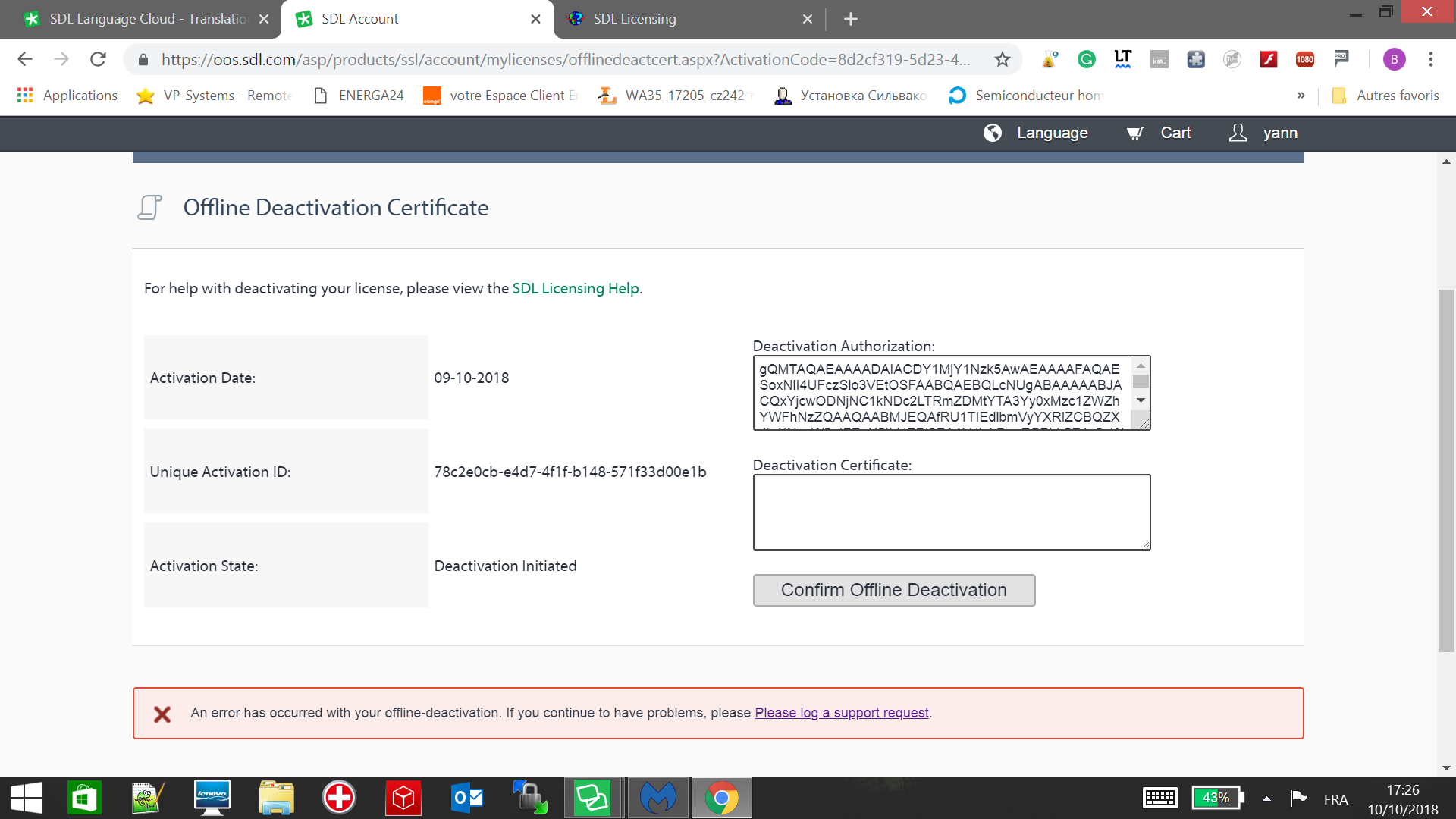The width and height of the screenshot is (1456, 819).
Task: Click inside the Deactivation Authorization text box
Action: 941,393
